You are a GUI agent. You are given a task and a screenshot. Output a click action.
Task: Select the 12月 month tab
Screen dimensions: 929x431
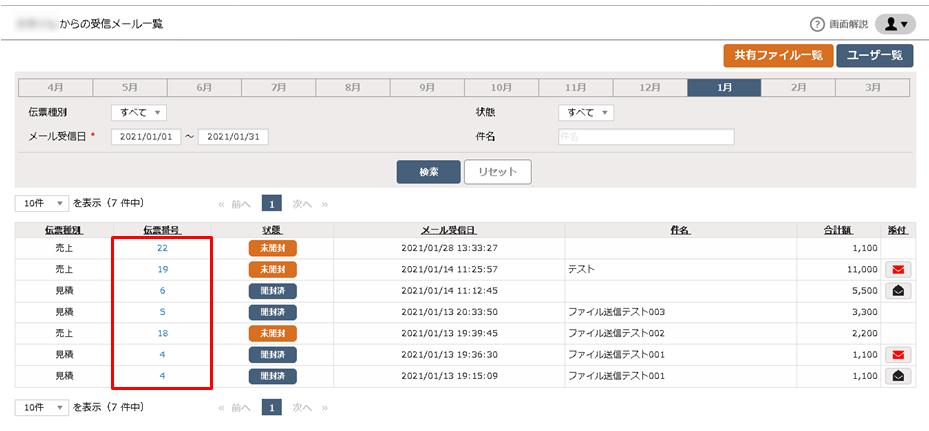650,87
